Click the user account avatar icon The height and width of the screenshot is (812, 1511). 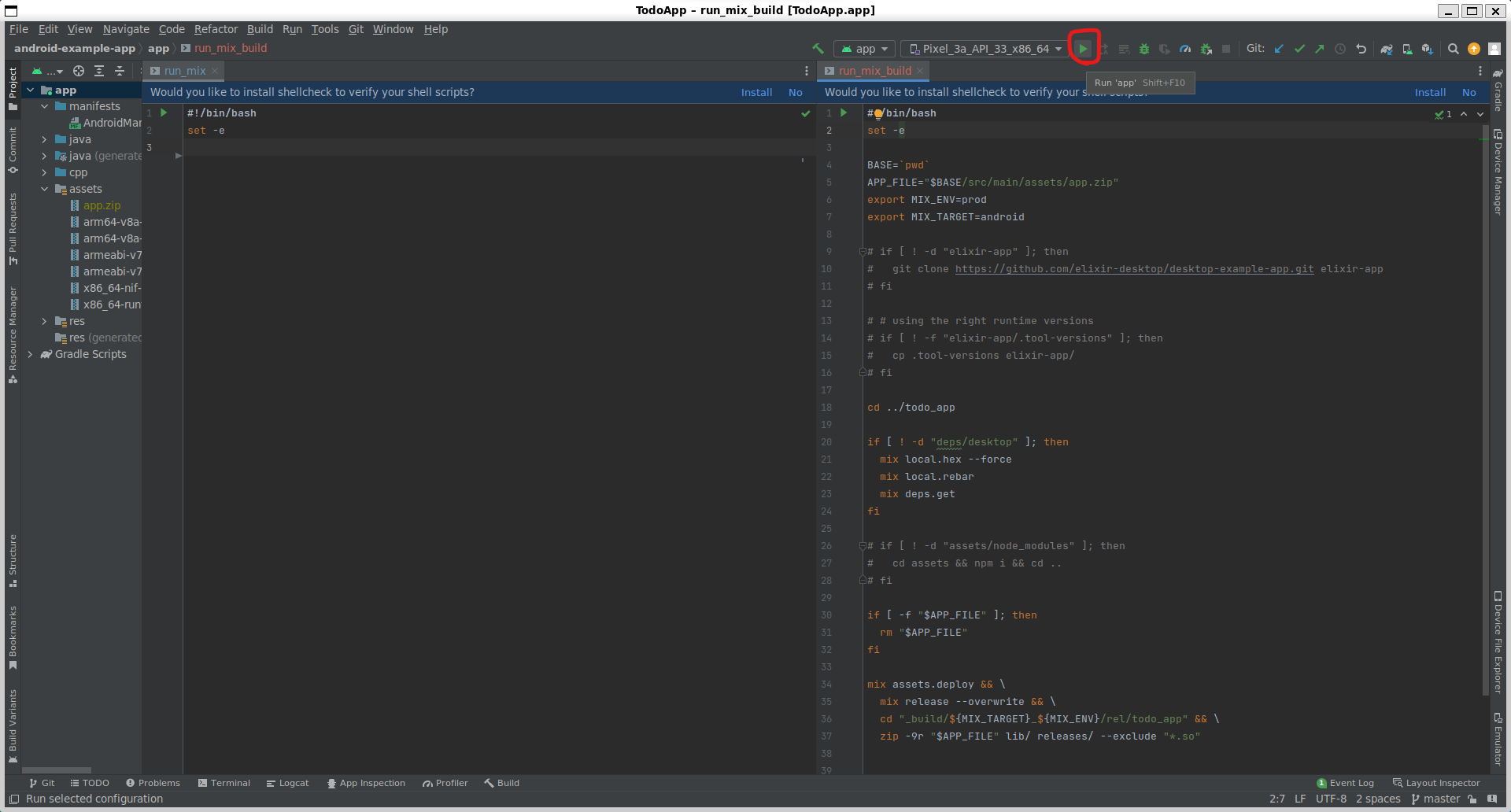[x=1494, y=49]
